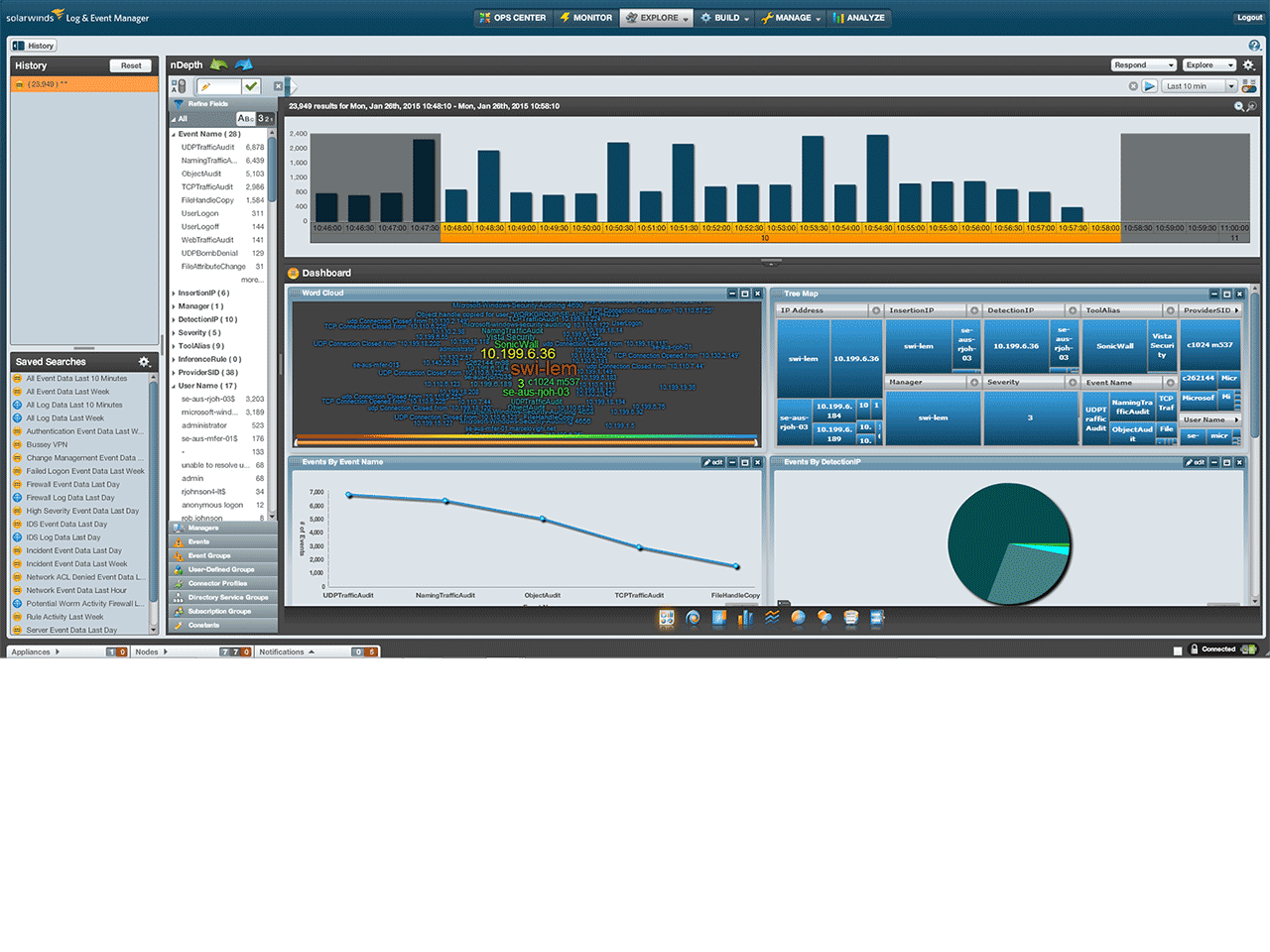Open the Respond dropdown

pos(1144,64)
